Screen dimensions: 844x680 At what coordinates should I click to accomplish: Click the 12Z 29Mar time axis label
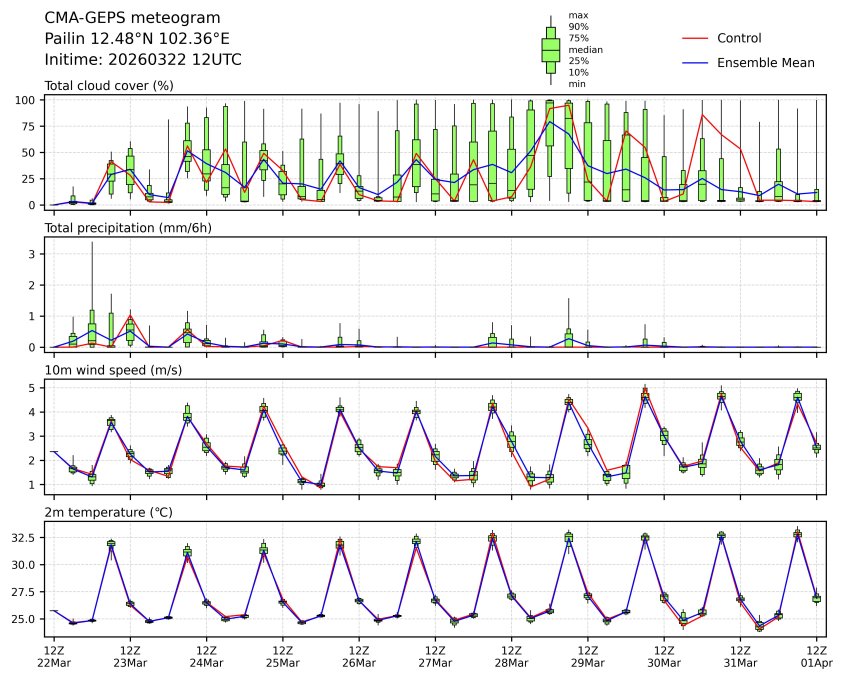pyautogui.click(x=587, y=656)
